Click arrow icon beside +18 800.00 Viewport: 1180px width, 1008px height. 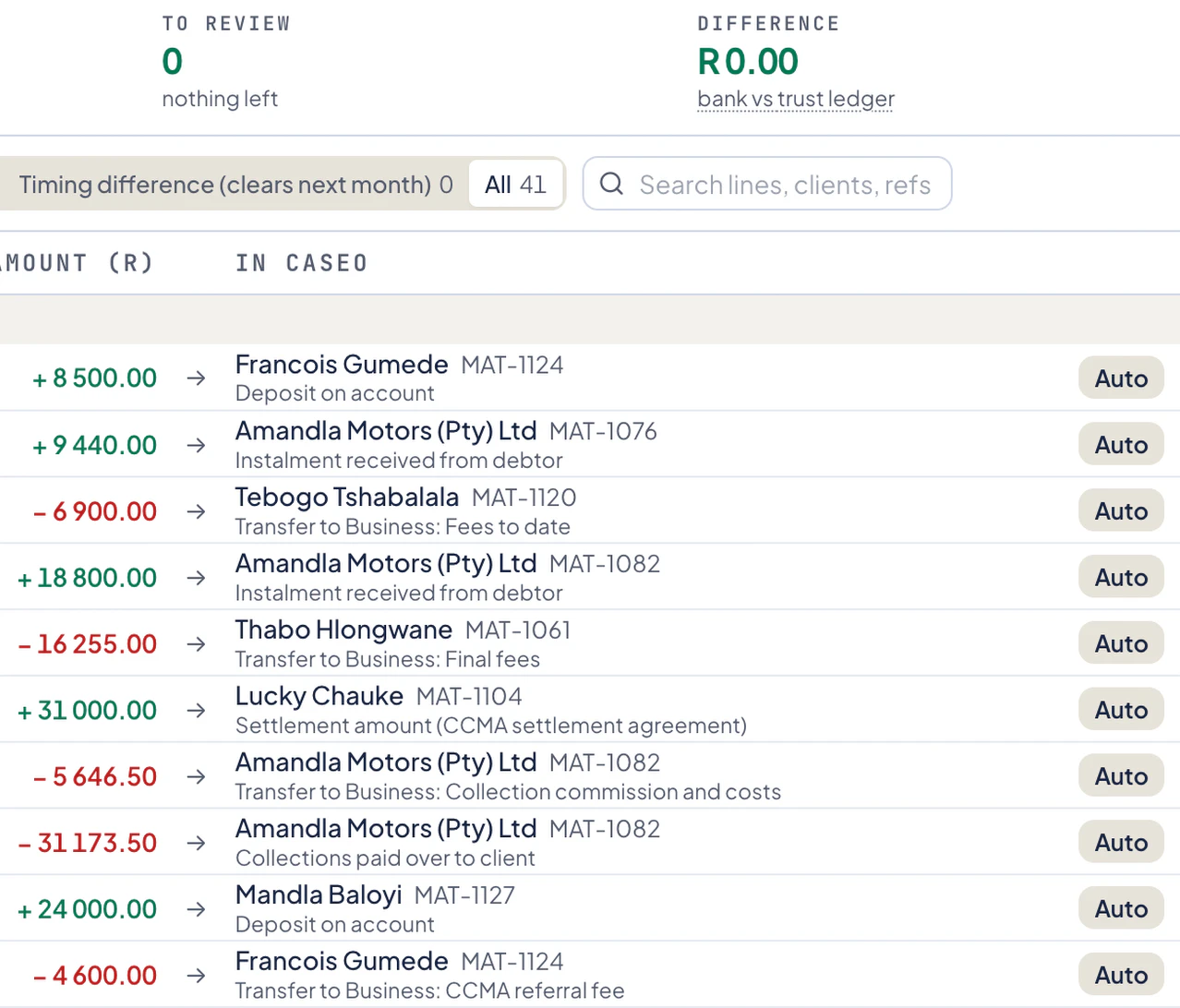(x=196, y=578)
